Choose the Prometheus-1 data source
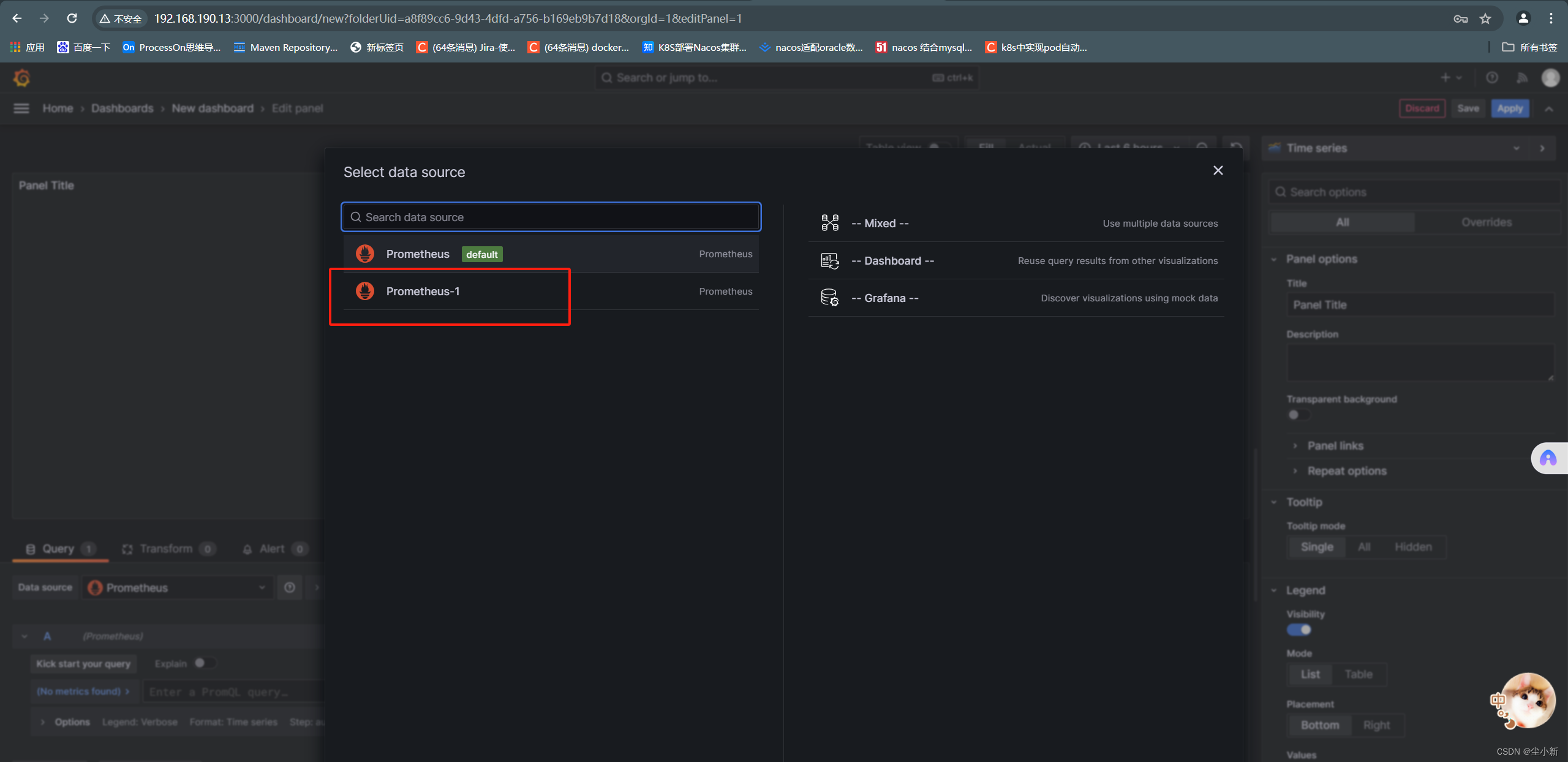 tap(551, 292)
